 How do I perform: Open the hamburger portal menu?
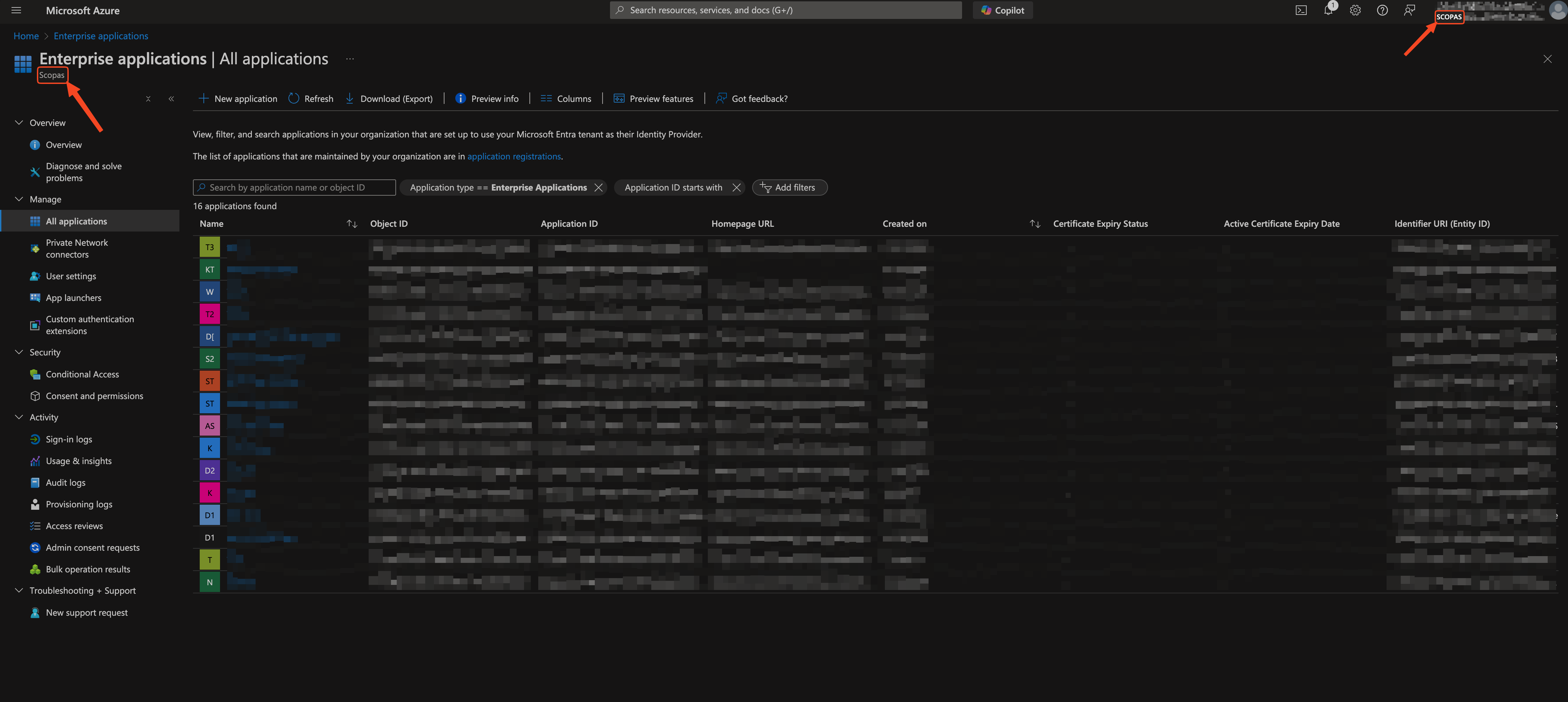17,10
